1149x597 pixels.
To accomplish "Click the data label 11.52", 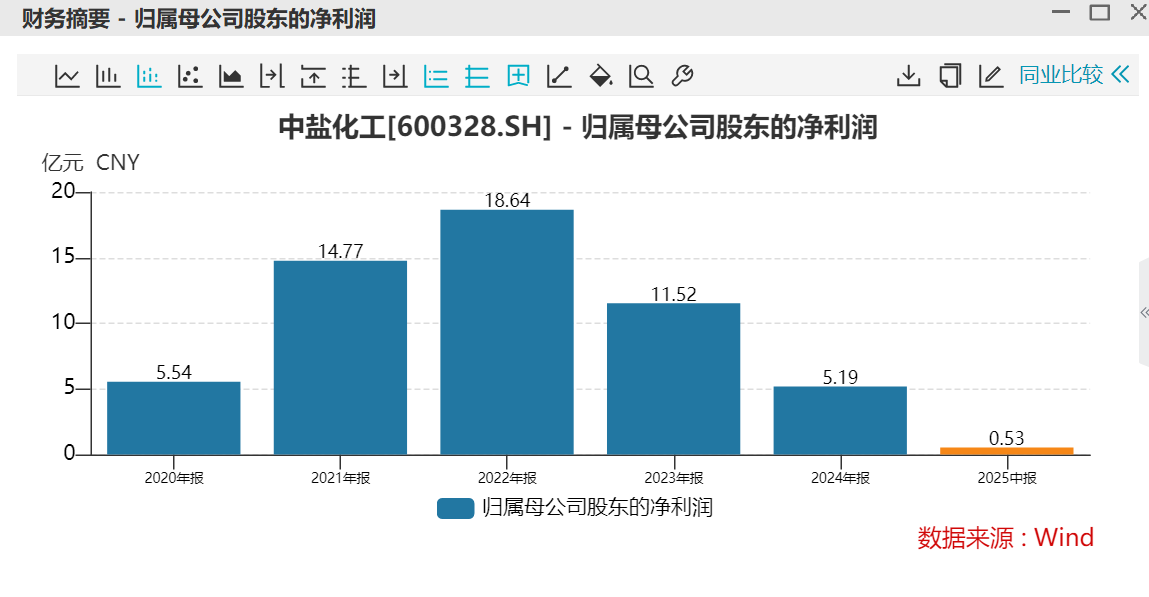I will (x=673, y=294).
